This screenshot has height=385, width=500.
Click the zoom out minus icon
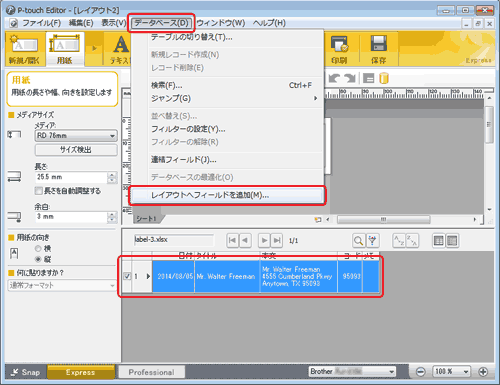click(x=421, y=372)
